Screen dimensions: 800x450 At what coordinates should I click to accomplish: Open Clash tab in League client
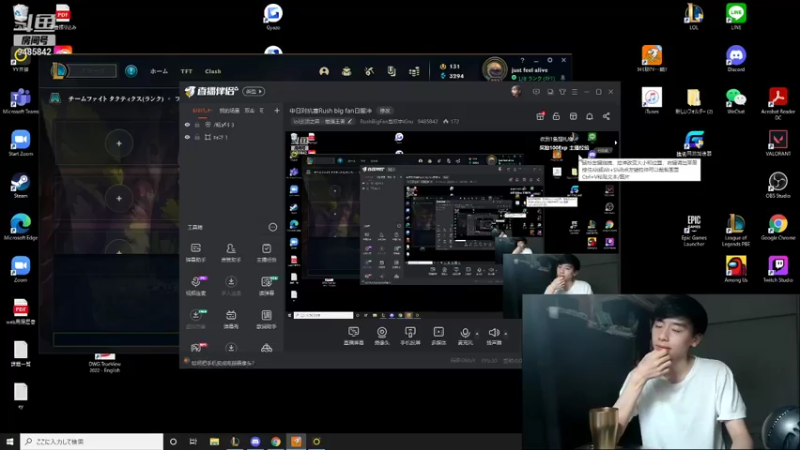(213, 71)
